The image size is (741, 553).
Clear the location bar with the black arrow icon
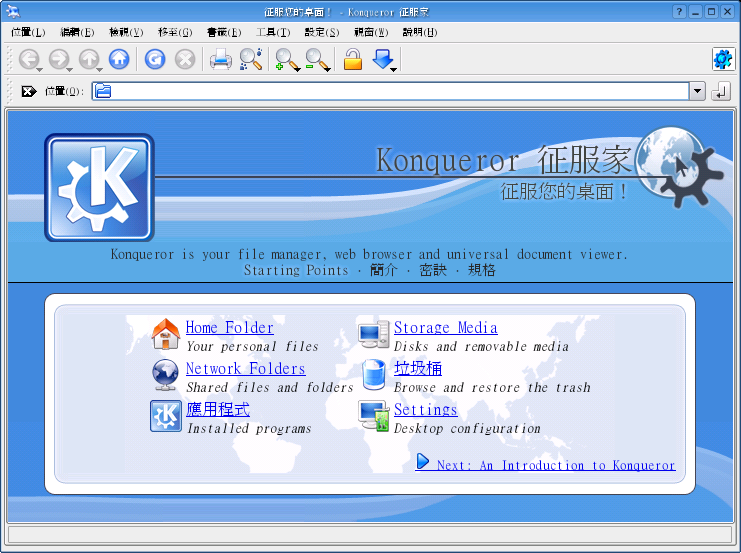click(x=28, y=92)
